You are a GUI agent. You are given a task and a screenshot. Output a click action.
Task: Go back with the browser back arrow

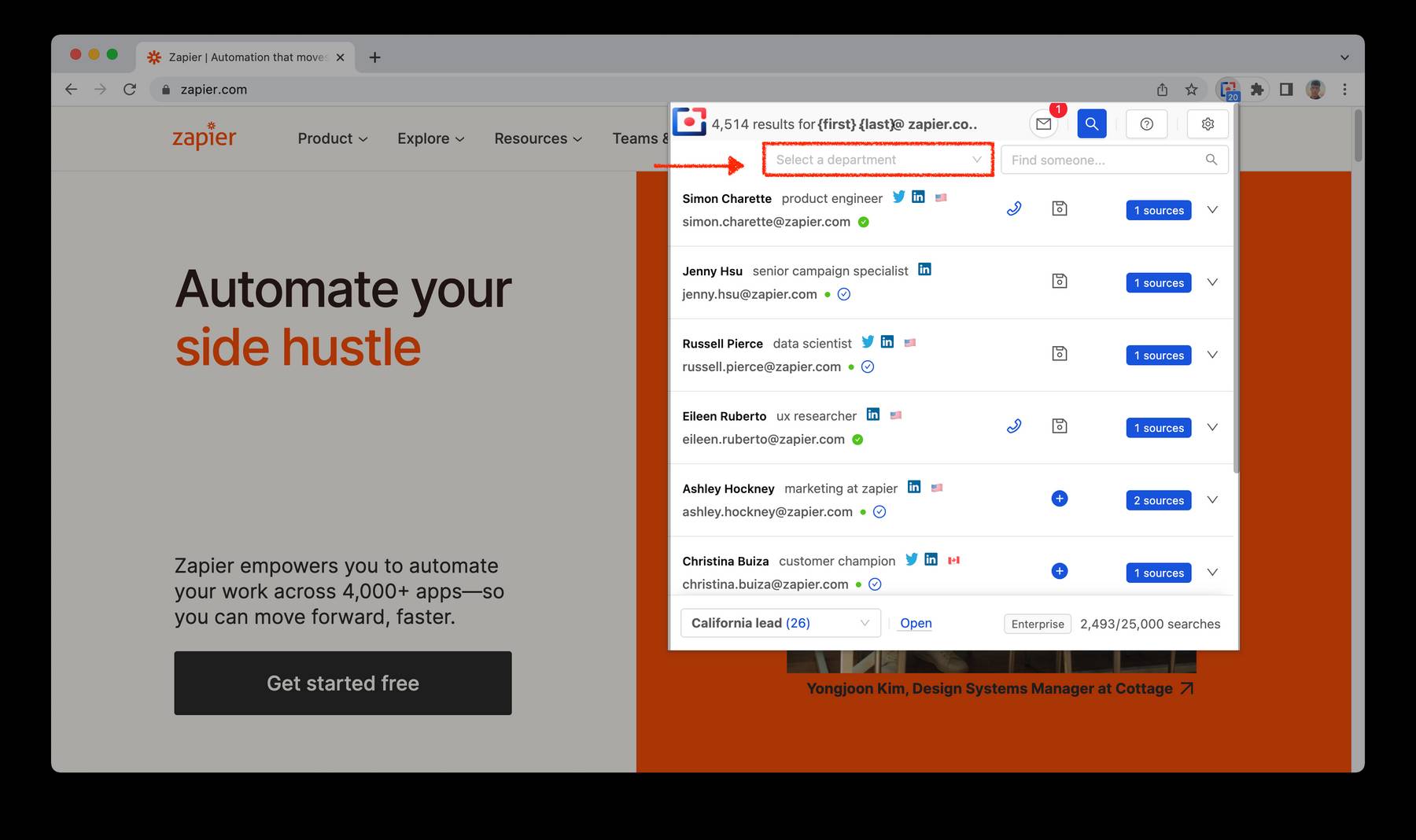tap(72, 90)
